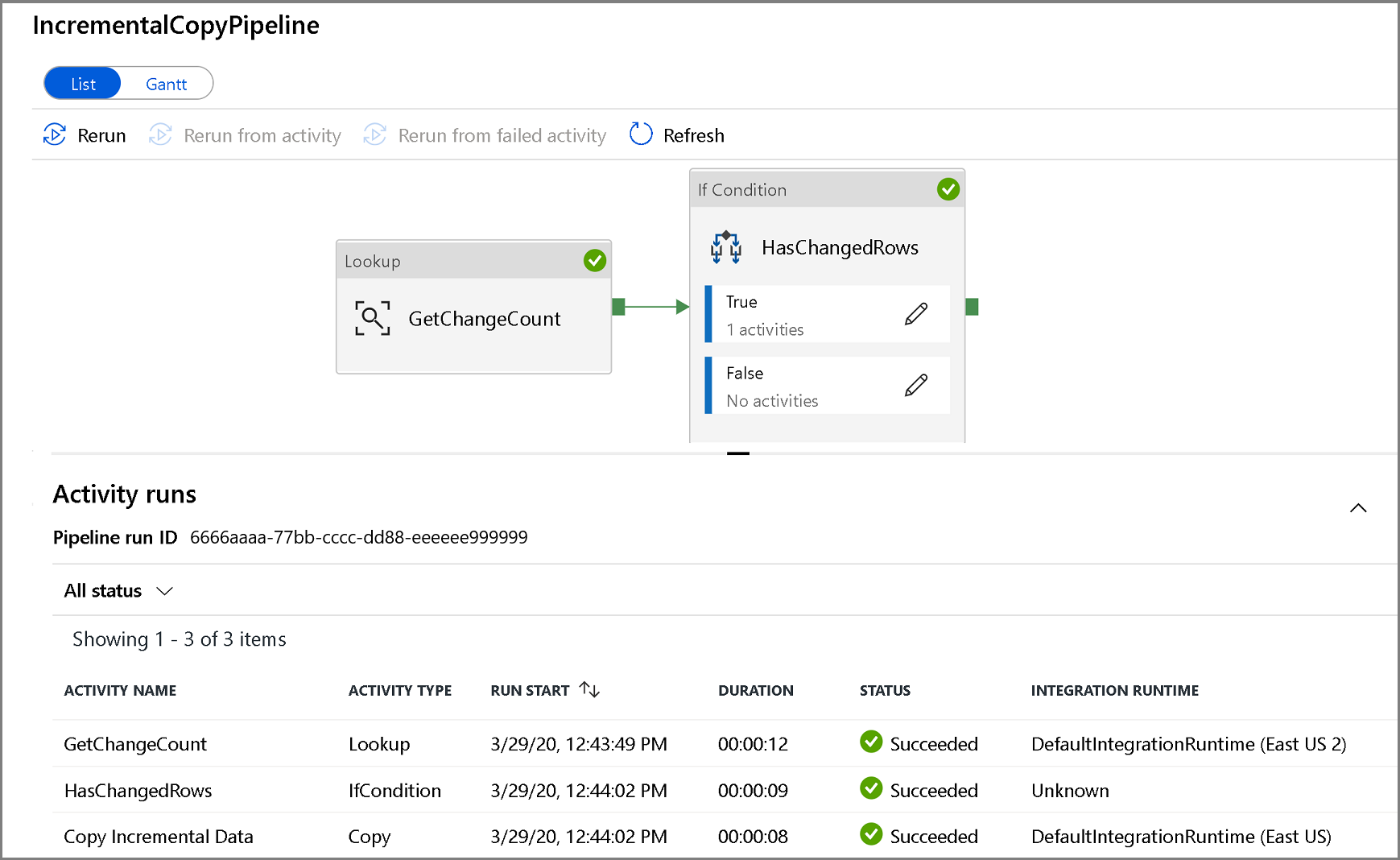This screenshot has height=860, width=1400.
Task: Switch to the List view
Action: [x=83, y=84]
